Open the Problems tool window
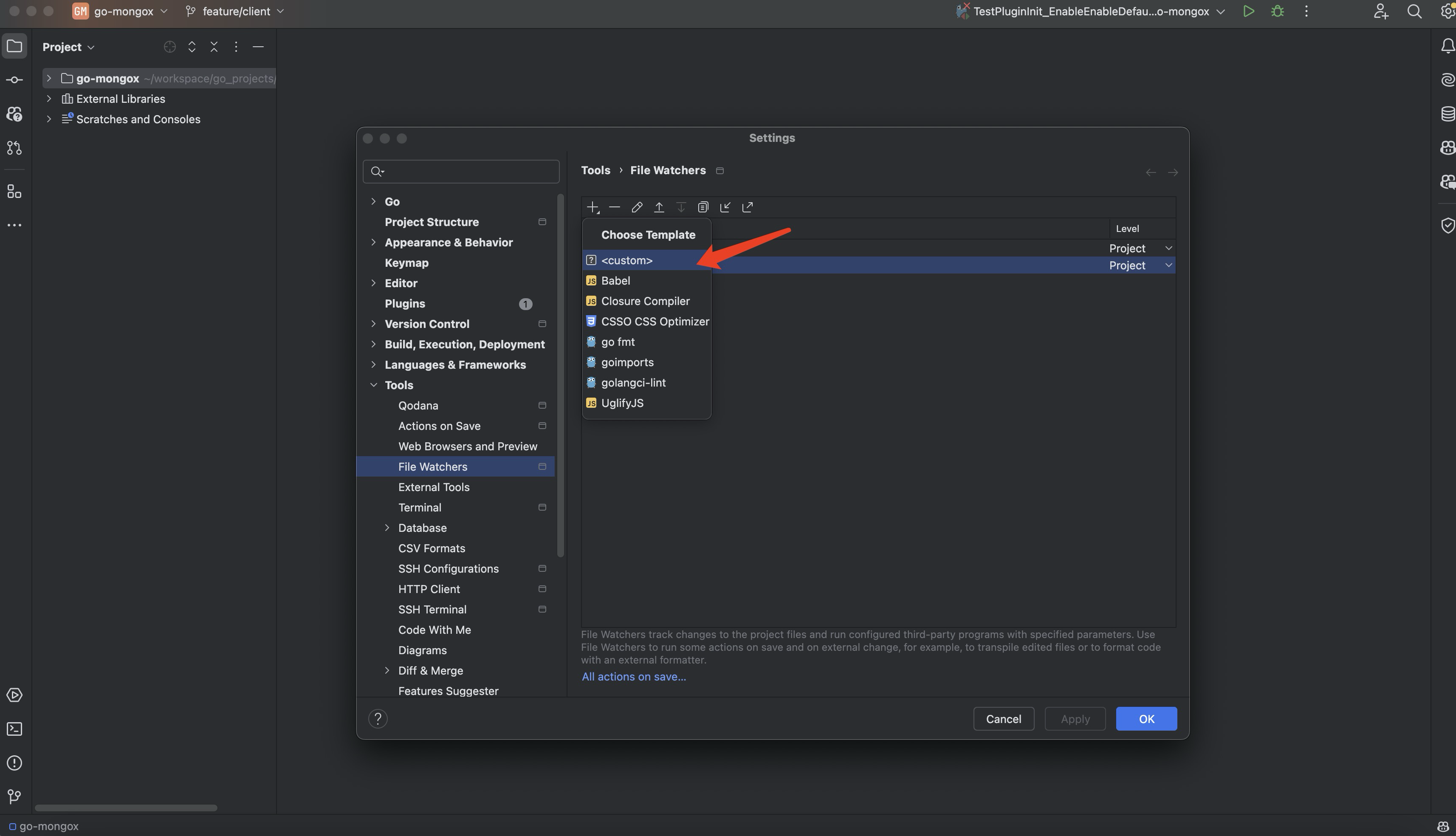 [14, 763]
